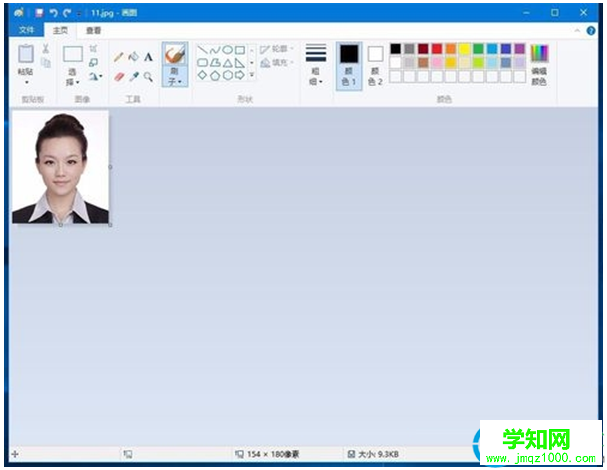This screenshot has width=607, height=470.
Task: Switch to the View ribbon tab
Action: point(93,30)
